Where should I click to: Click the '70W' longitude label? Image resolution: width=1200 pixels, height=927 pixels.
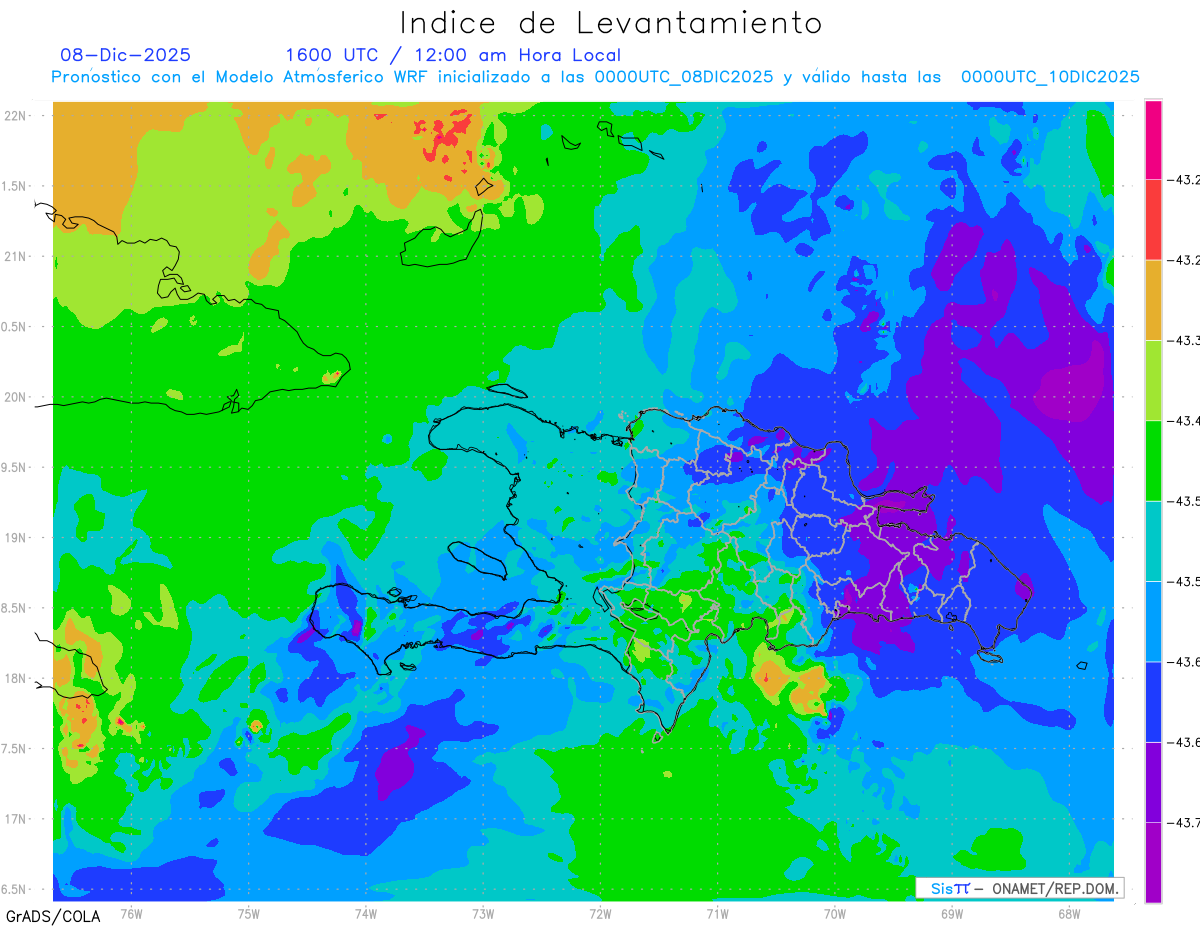pyautogui.click(x=835, y=913)
